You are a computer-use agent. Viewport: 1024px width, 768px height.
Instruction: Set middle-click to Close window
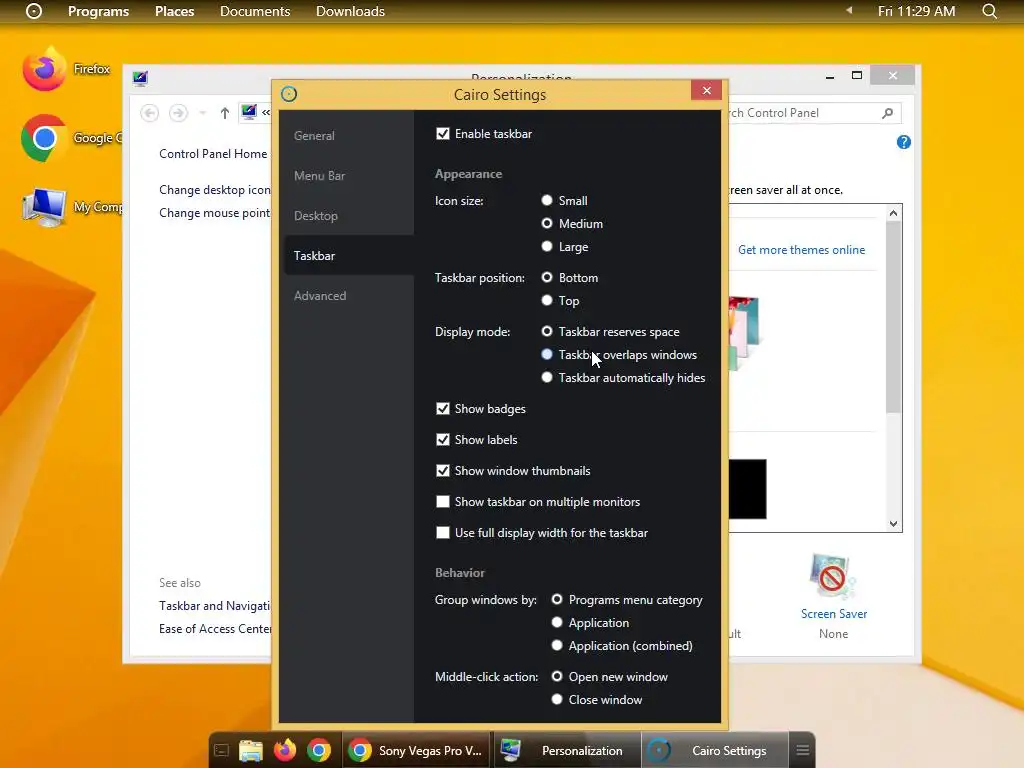pos(557,699)
